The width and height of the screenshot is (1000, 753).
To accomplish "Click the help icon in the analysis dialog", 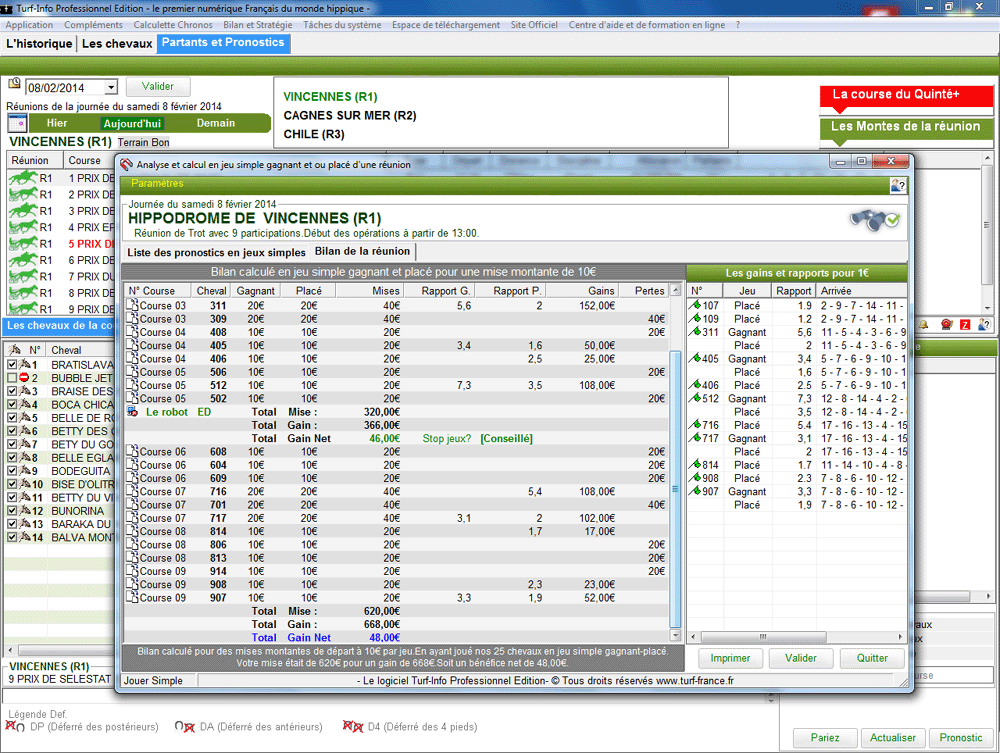I will (x=897, y=185).
